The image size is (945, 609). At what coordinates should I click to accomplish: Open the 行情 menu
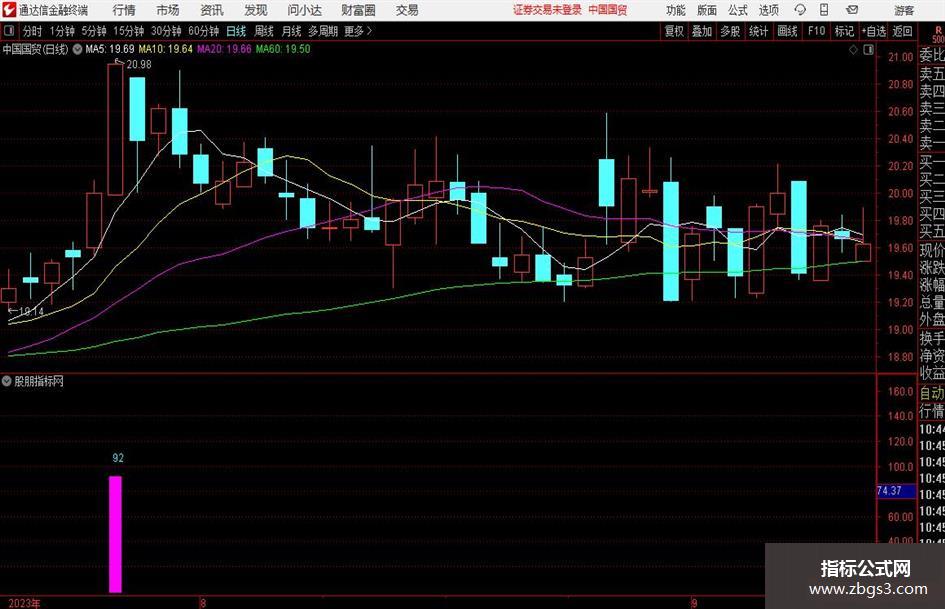coord(124,10)
